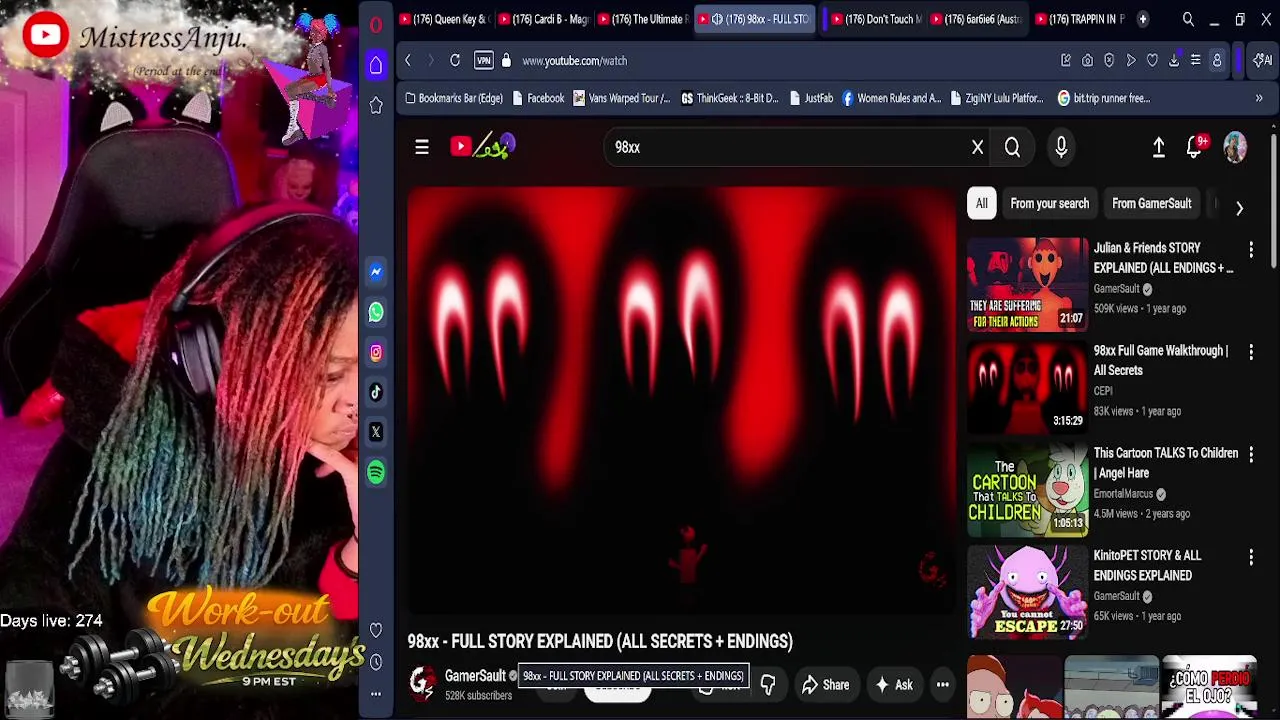Open options for KinitoPET STORY video

pyautogui.click(x=1251, y=556)
